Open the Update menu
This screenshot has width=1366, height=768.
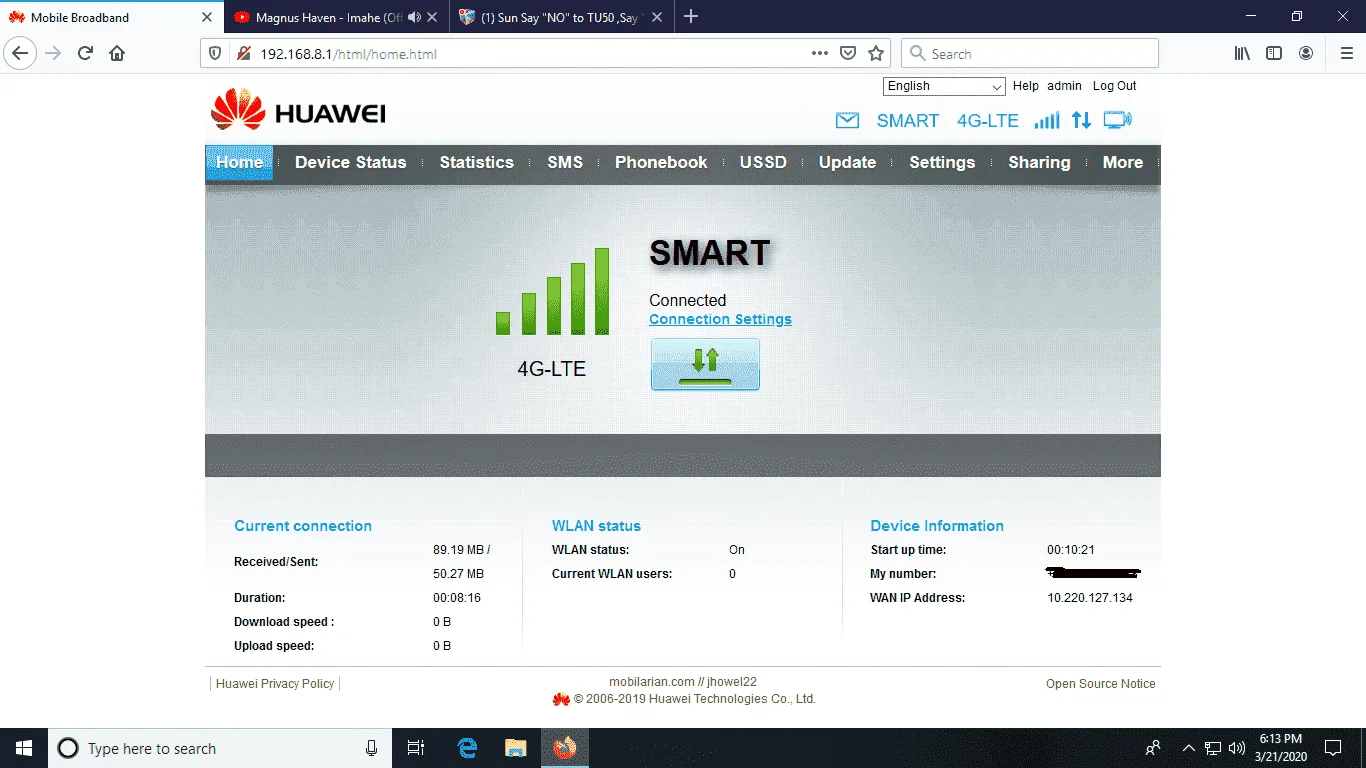pos(847,162)
